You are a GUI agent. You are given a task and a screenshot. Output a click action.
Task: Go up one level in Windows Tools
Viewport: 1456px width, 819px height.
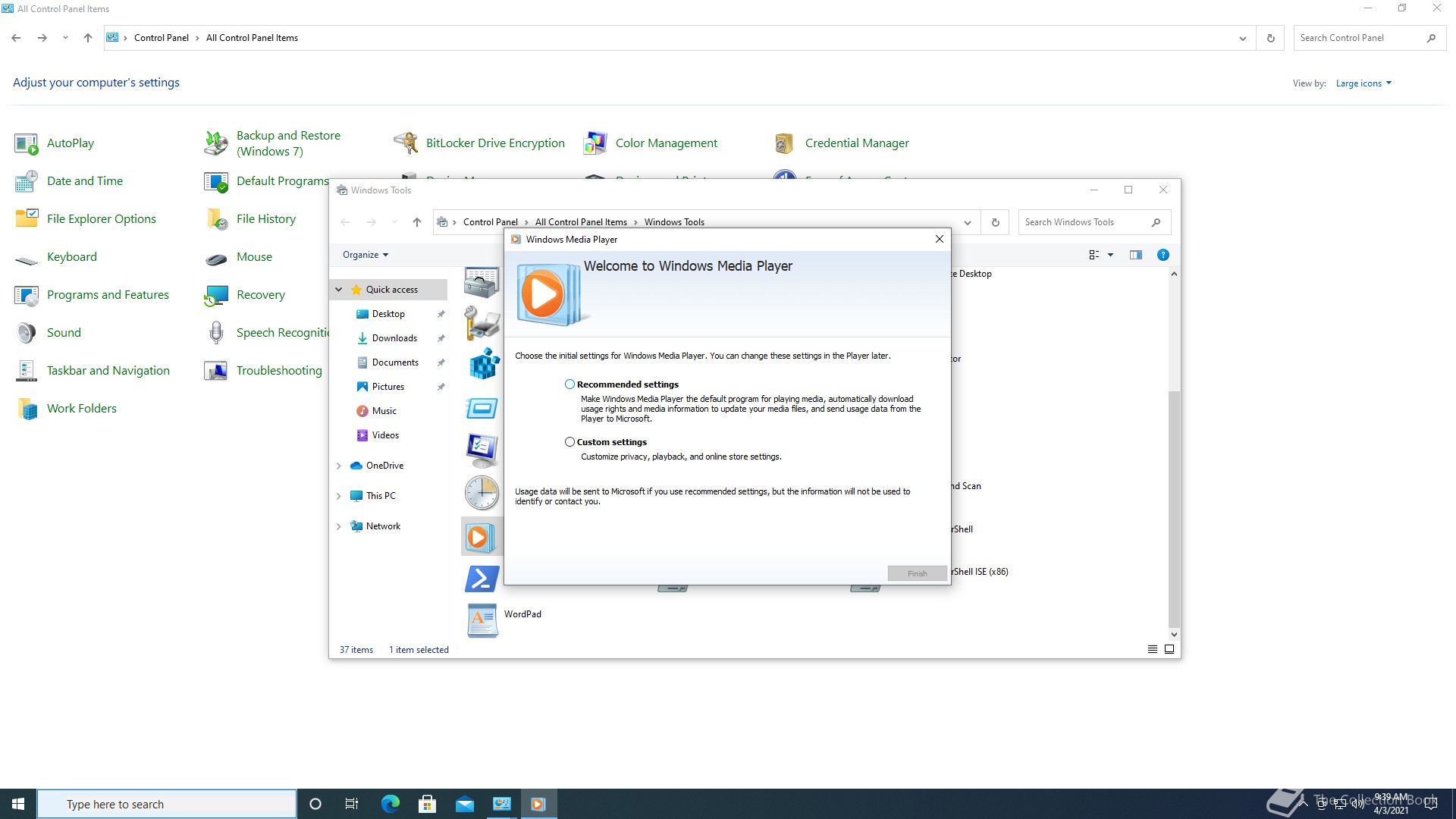click(x=416, y=222)
